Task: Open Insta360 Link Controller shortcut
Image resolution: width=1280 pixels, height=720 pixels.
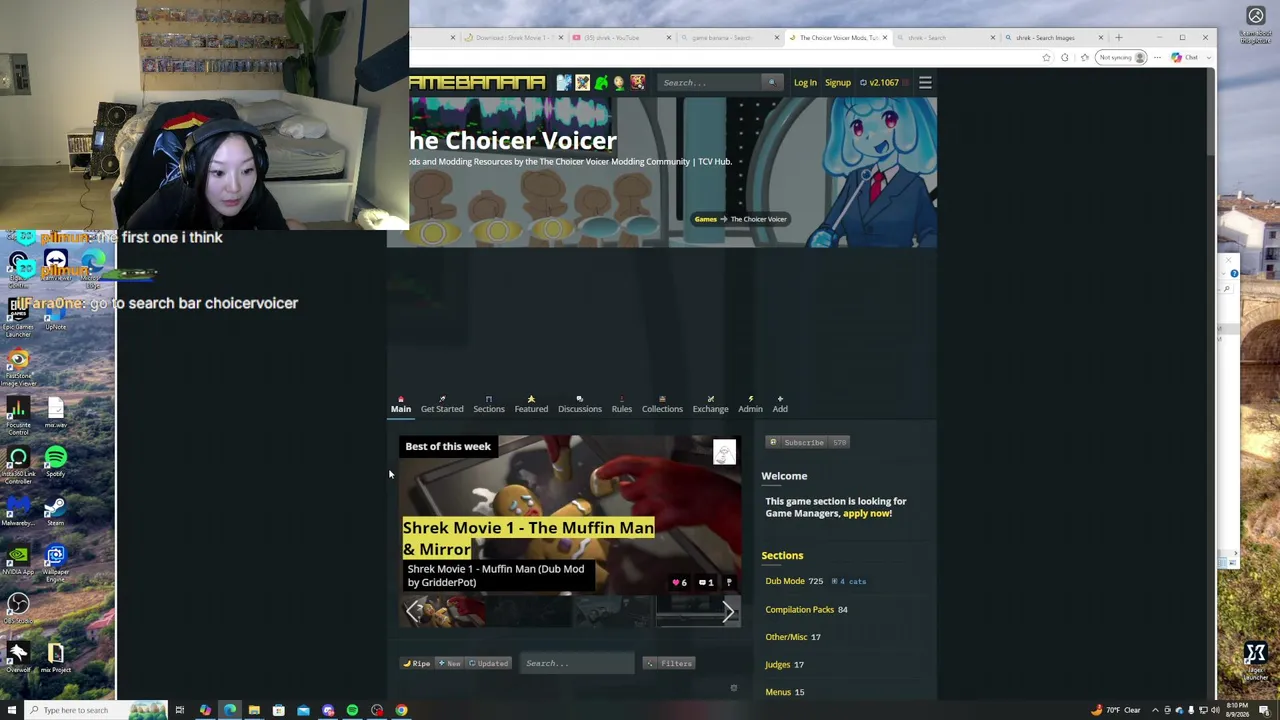Action: click(18, 465)
